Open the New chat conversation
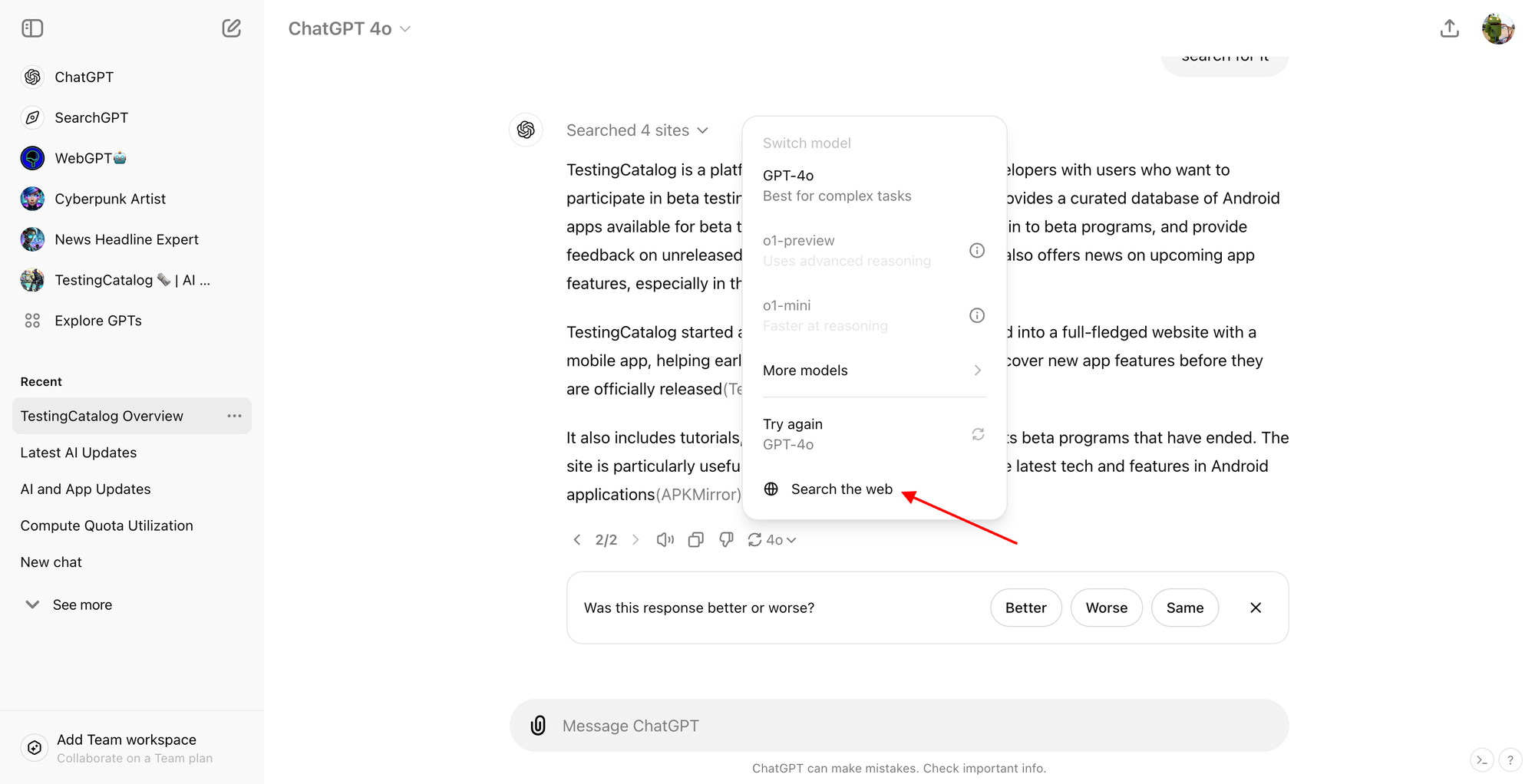Viewport: 1535px width, 784px height. 132,562
